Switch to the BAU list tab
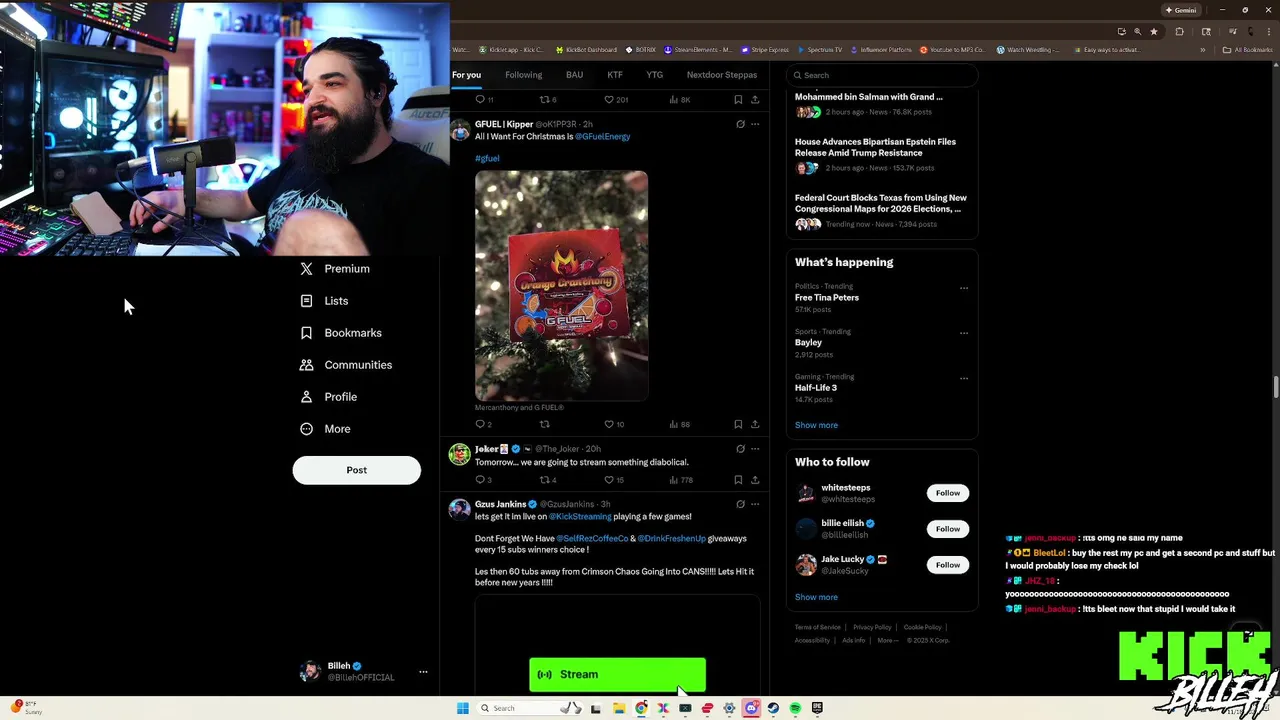Viewport: 1280px width, 720px height. pos(574,75)
